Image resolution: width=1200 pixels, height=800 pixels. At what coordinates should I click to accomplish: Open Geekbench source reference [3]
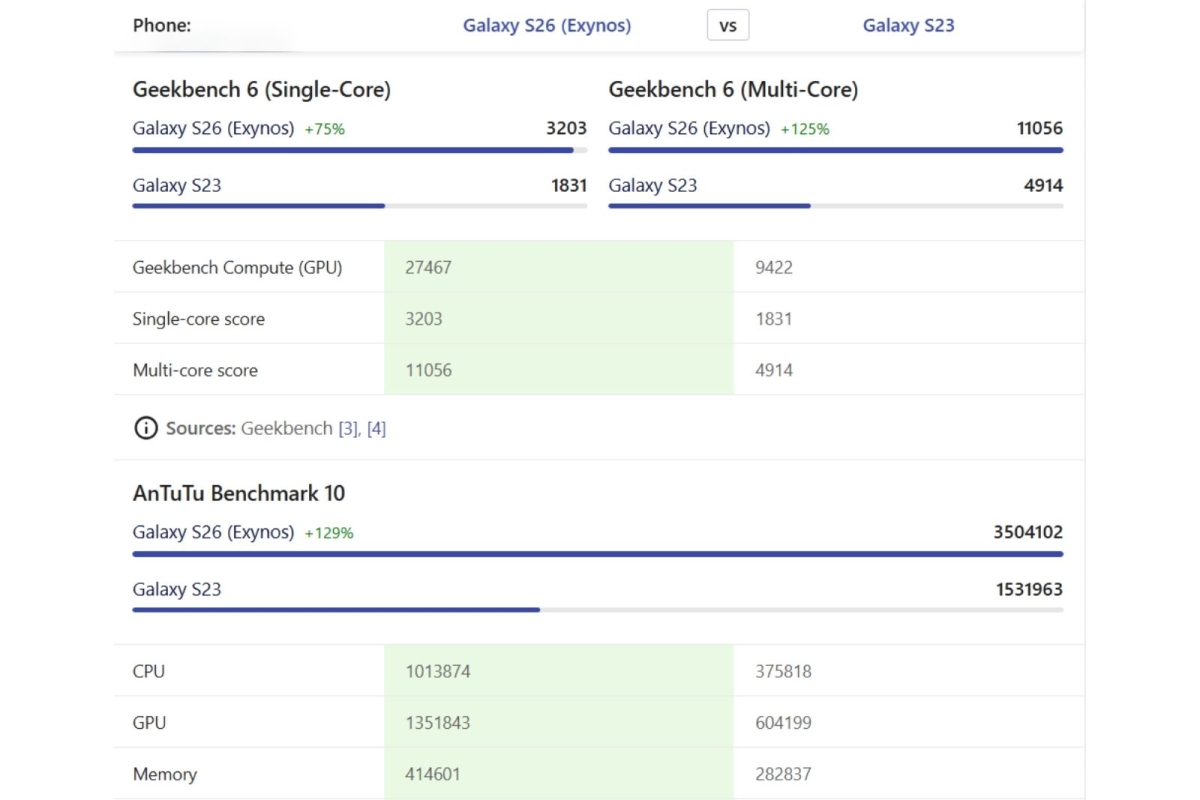click(348, 428)
